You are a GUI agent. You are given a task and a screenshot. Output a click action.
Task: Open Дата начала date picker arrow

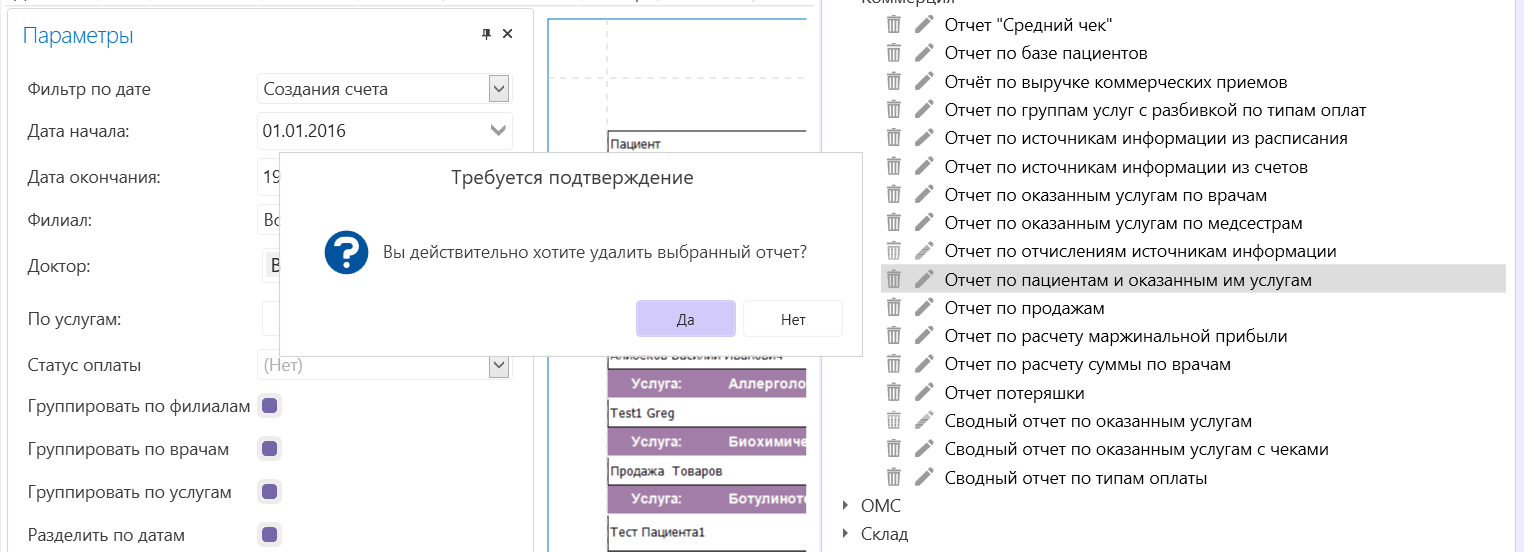click(498, 130)
